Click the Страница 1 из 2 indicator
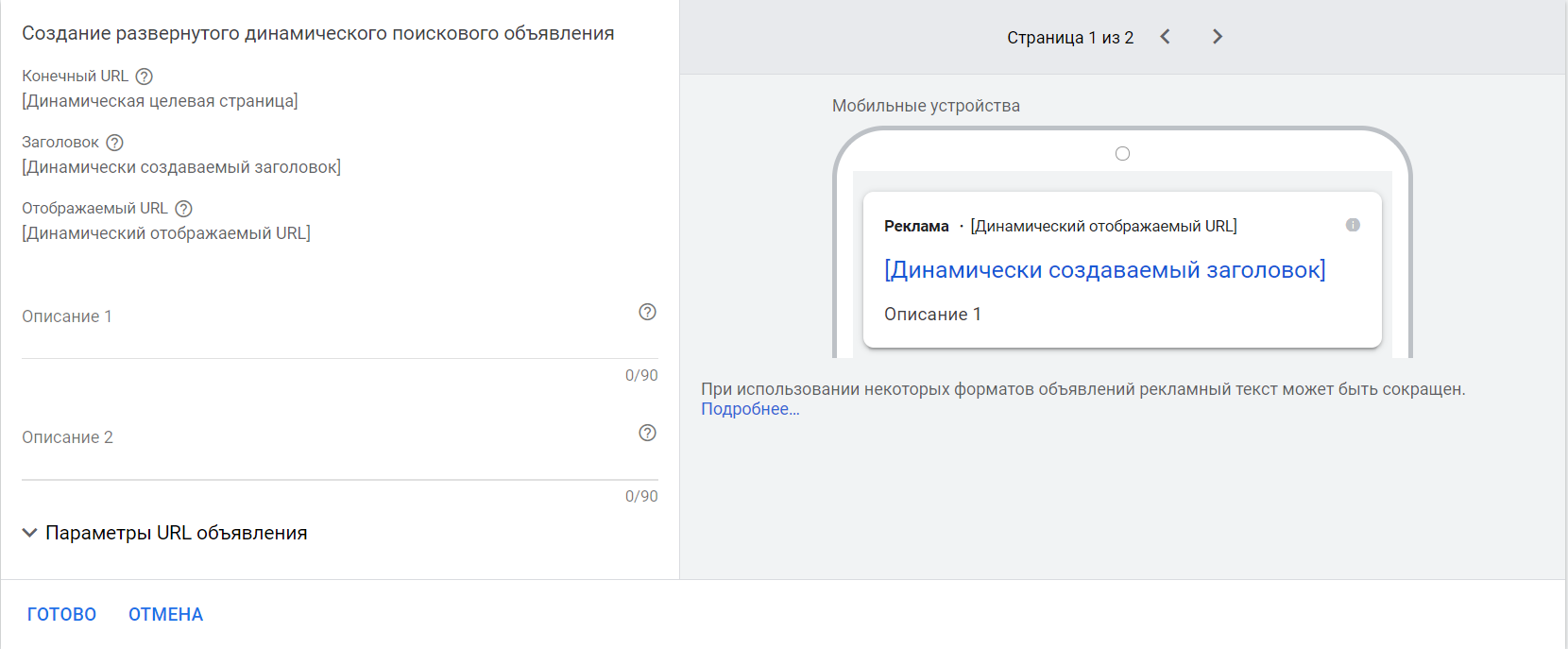The image size is (1568, 649). (1069, 38)
